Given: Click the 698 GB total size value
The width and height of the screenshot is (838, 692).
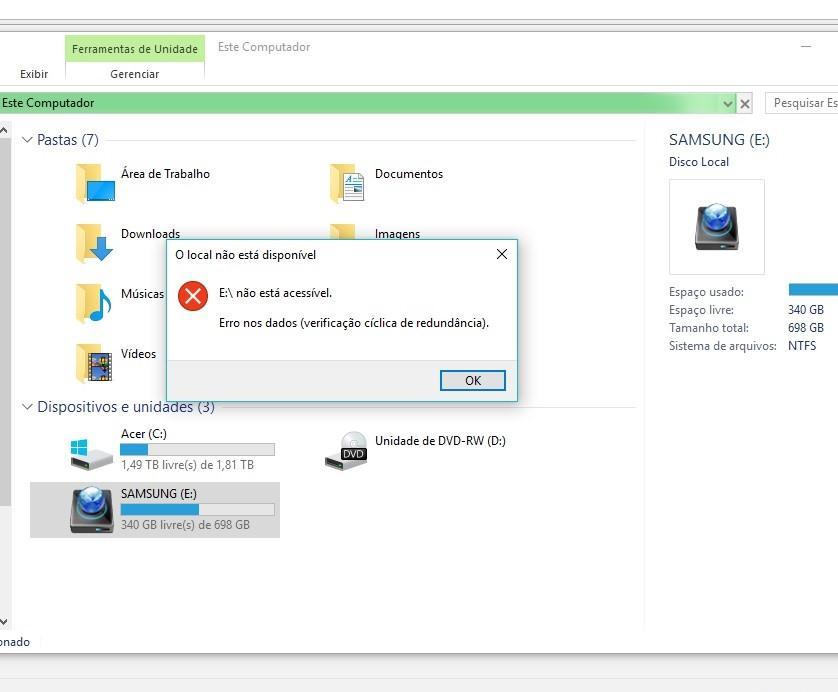Looking at the screenshot, I should click(805, 328).
